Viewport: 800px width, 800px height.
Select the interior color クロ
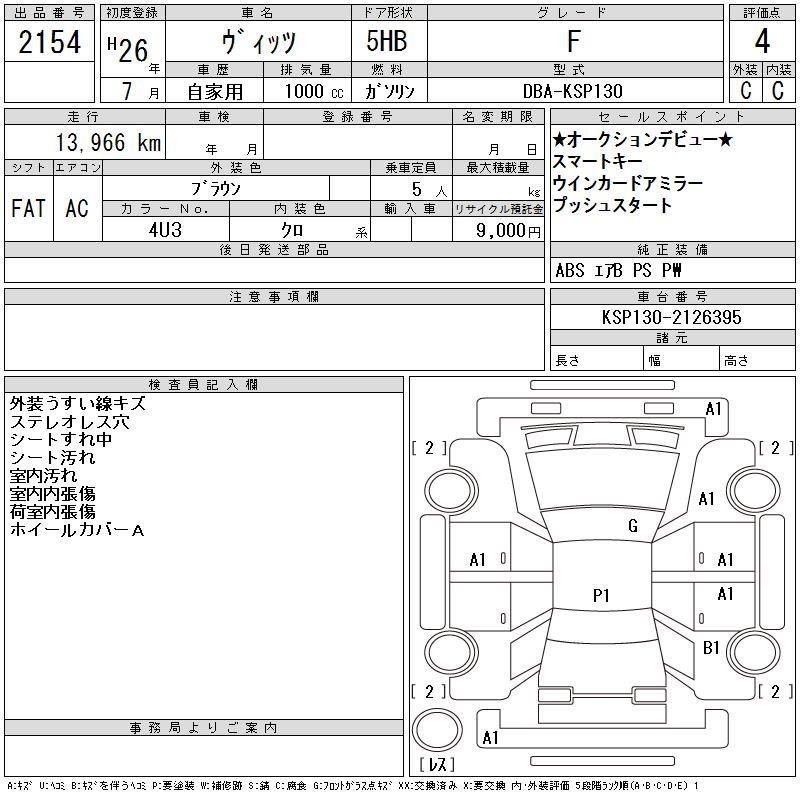coord(292,230)
